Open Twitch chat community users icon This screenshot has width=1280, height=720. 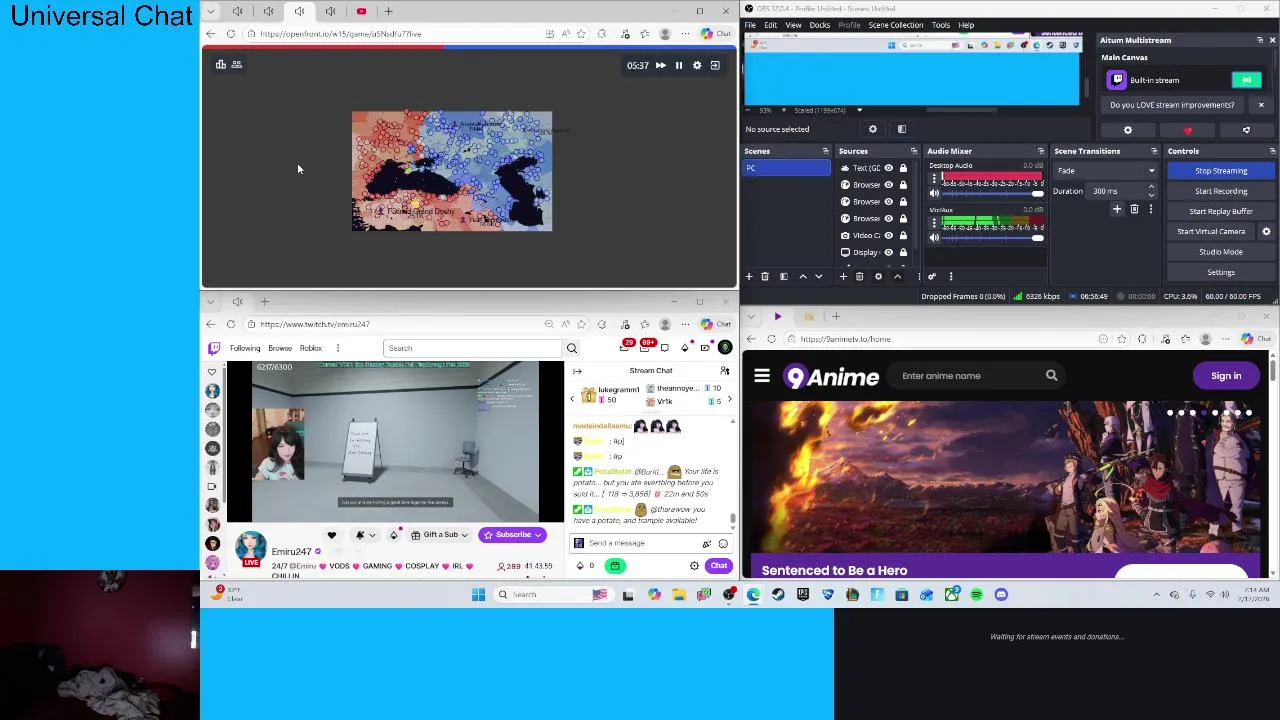click(x=725, y=371)
